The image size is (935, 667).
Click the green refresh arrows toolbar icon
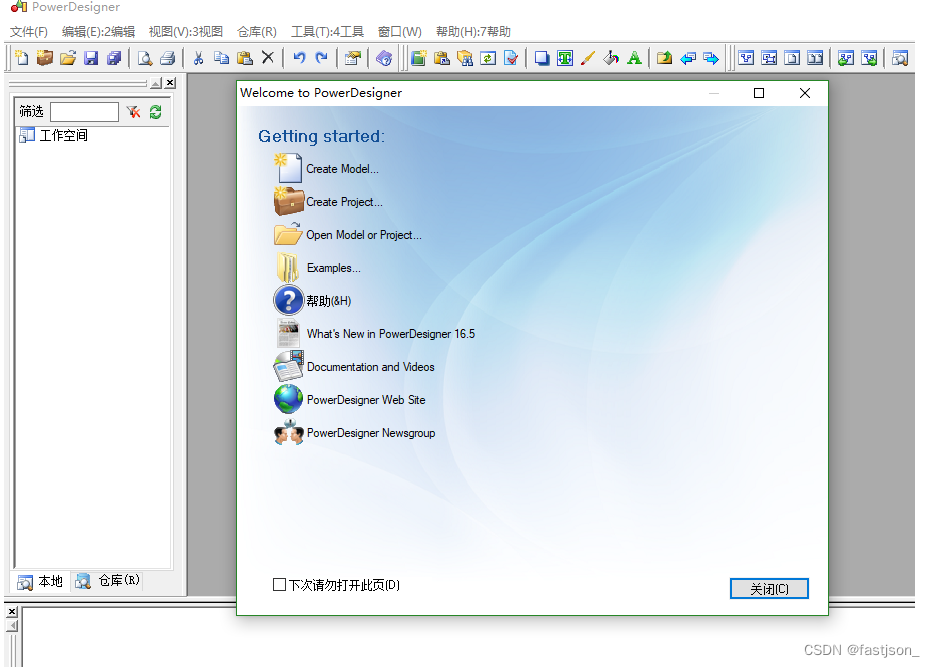(x=488, y=58)
